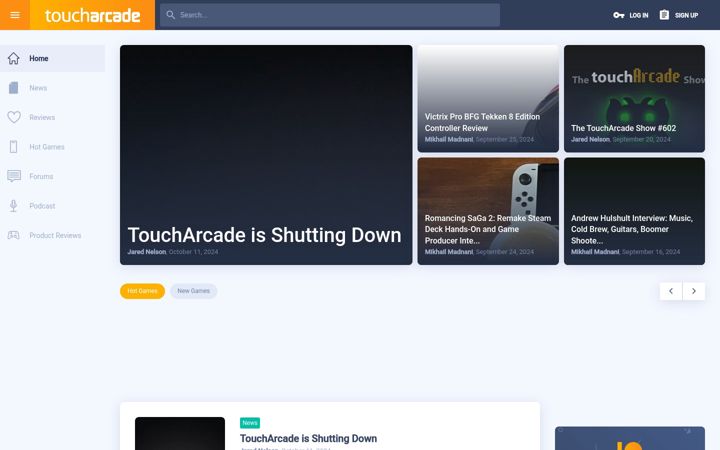Click the Forums chat icon
The width and height of the screenshot is (720, 450).
pyautogui.click(x=14, y=176)
